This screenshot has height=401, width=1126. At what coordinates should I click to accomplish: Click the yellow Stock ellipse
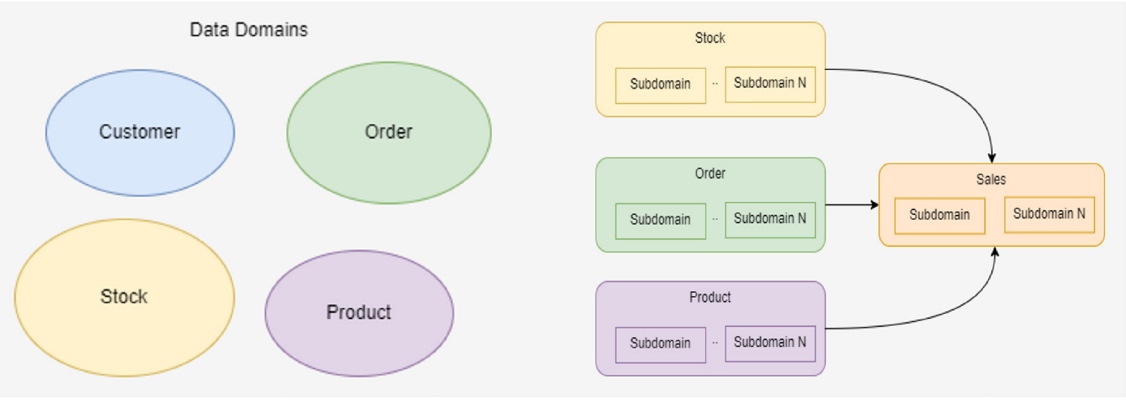tap(124, 297)
